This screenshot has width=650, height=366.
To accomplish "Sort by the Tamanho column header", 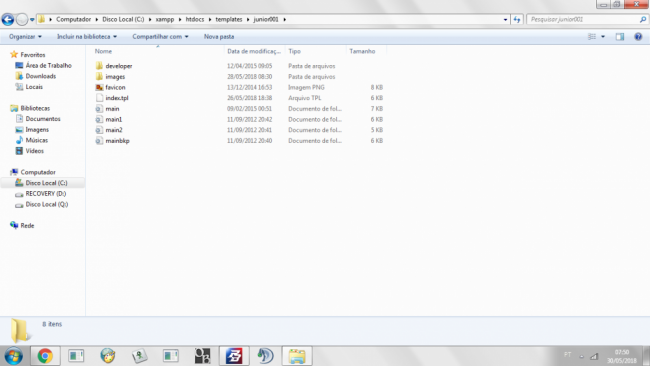I will [362, 51].
